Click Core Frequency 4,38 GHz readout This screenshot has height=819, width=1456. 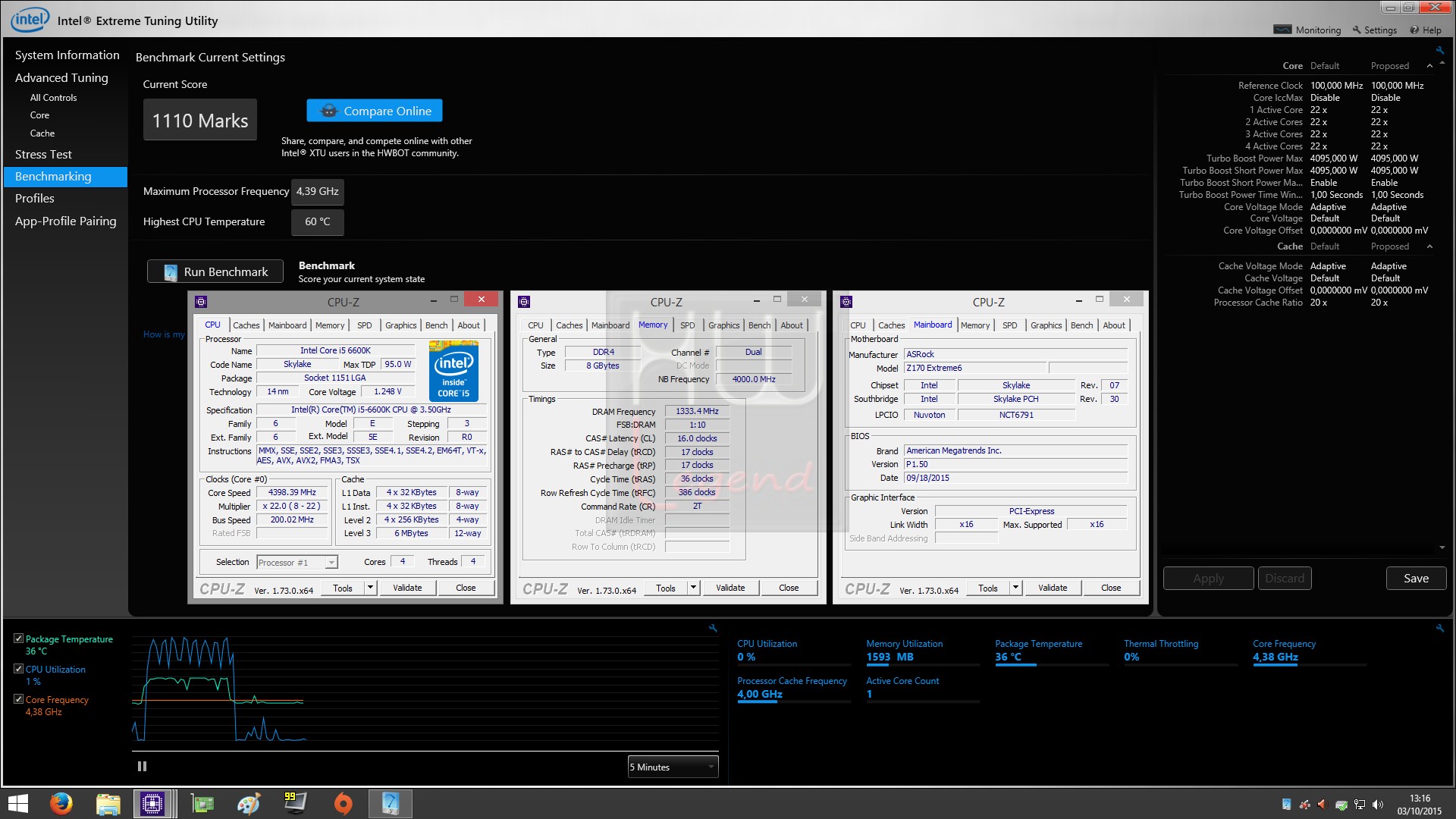(1276, 657)
